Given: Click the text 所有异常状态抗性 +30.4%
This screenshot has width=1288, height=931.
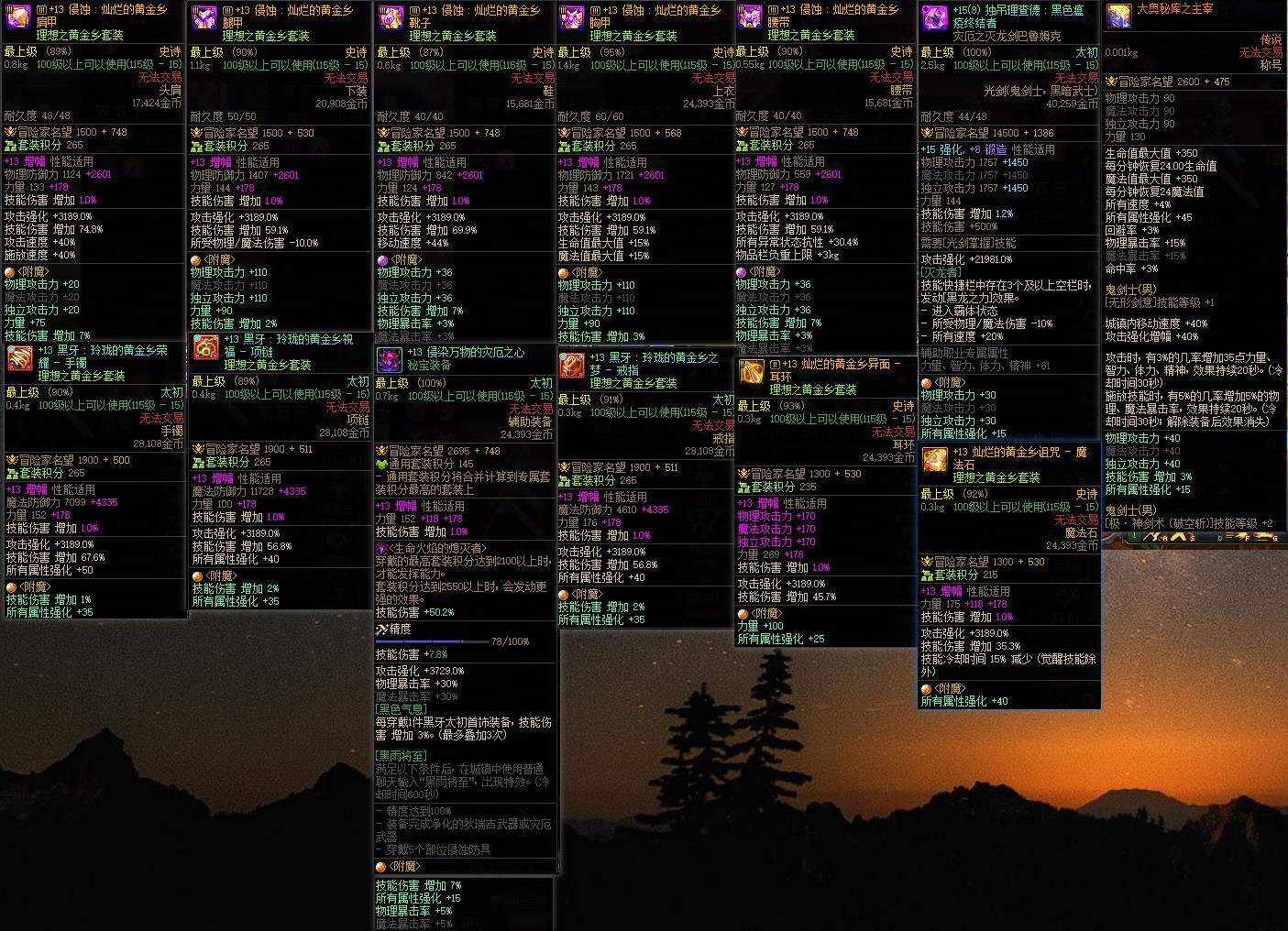Looking at the screenshot, I should 797,242.
